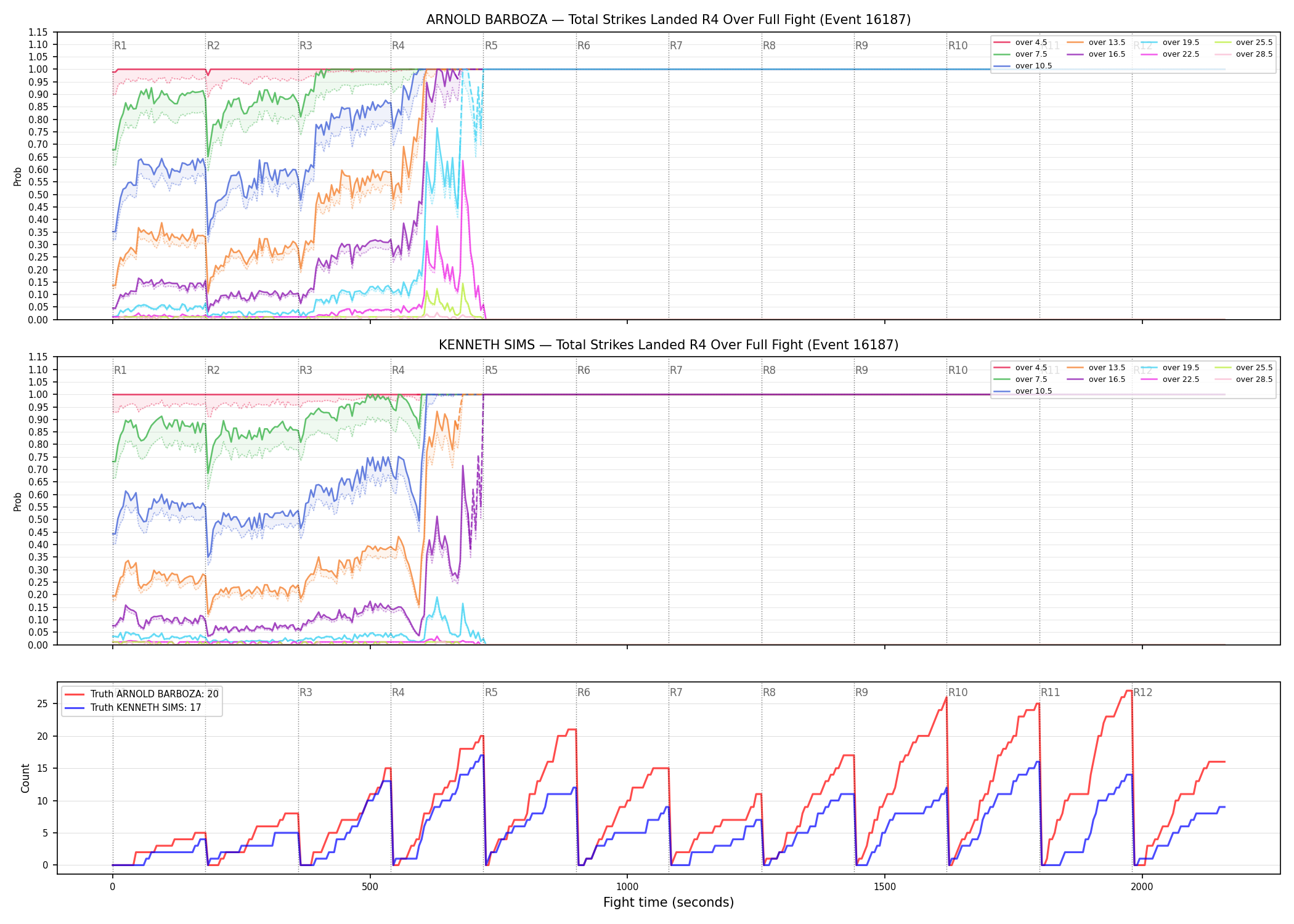This screenshot has height=924, width=1294.
Task: Click round marker R1 in Barboza chart
Action: (120, 46)
